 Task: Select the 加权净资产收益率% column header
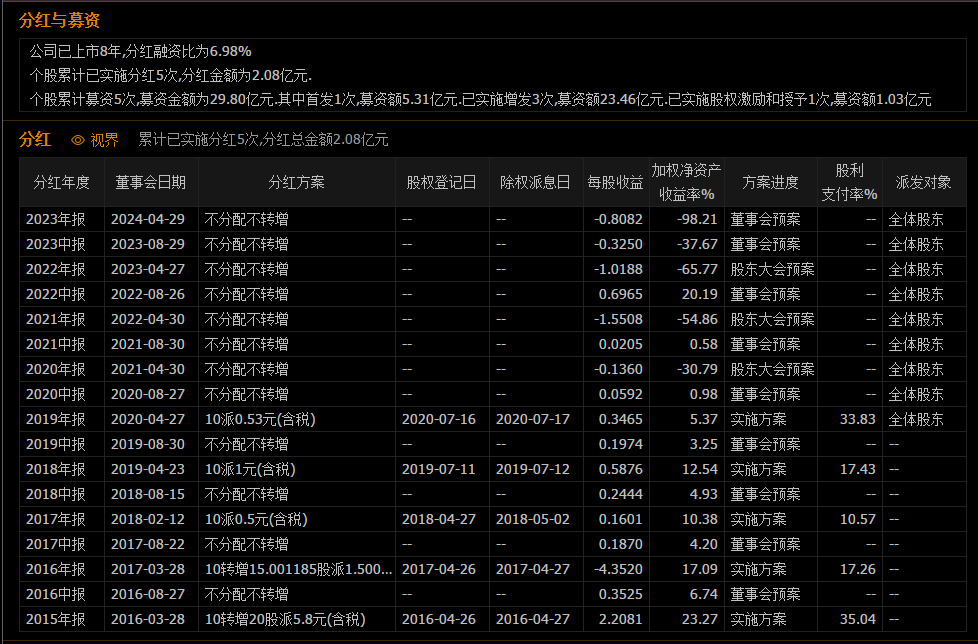[x=686, y=182]
